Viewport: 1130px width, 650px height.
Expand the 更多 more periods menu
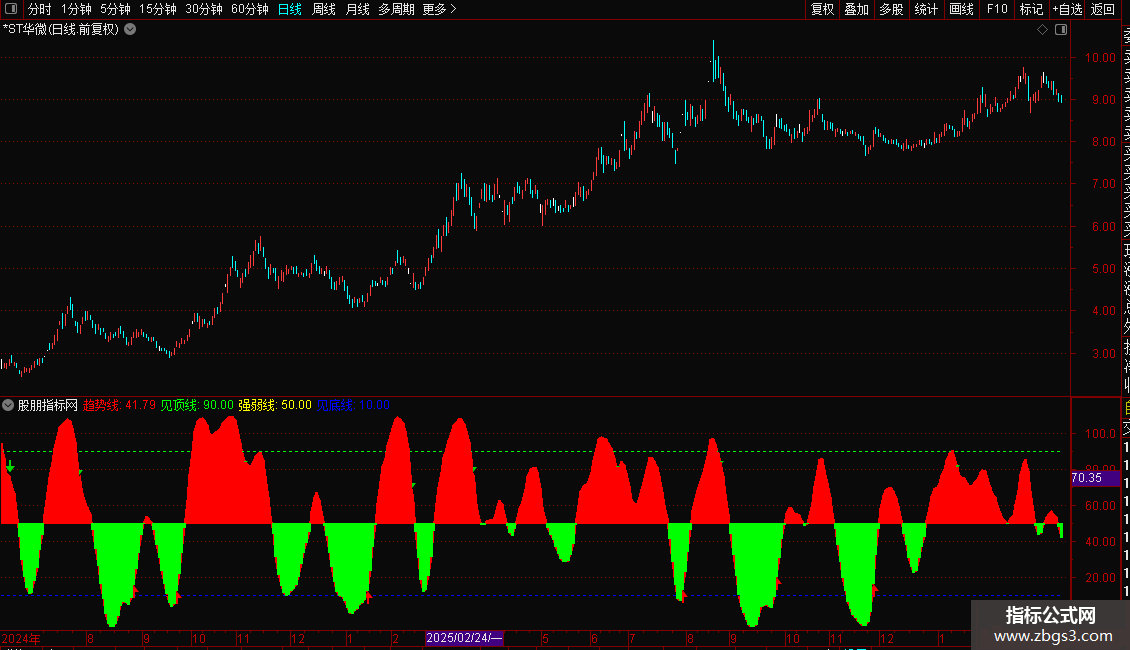pyautogui.click(x=440, y=9)
